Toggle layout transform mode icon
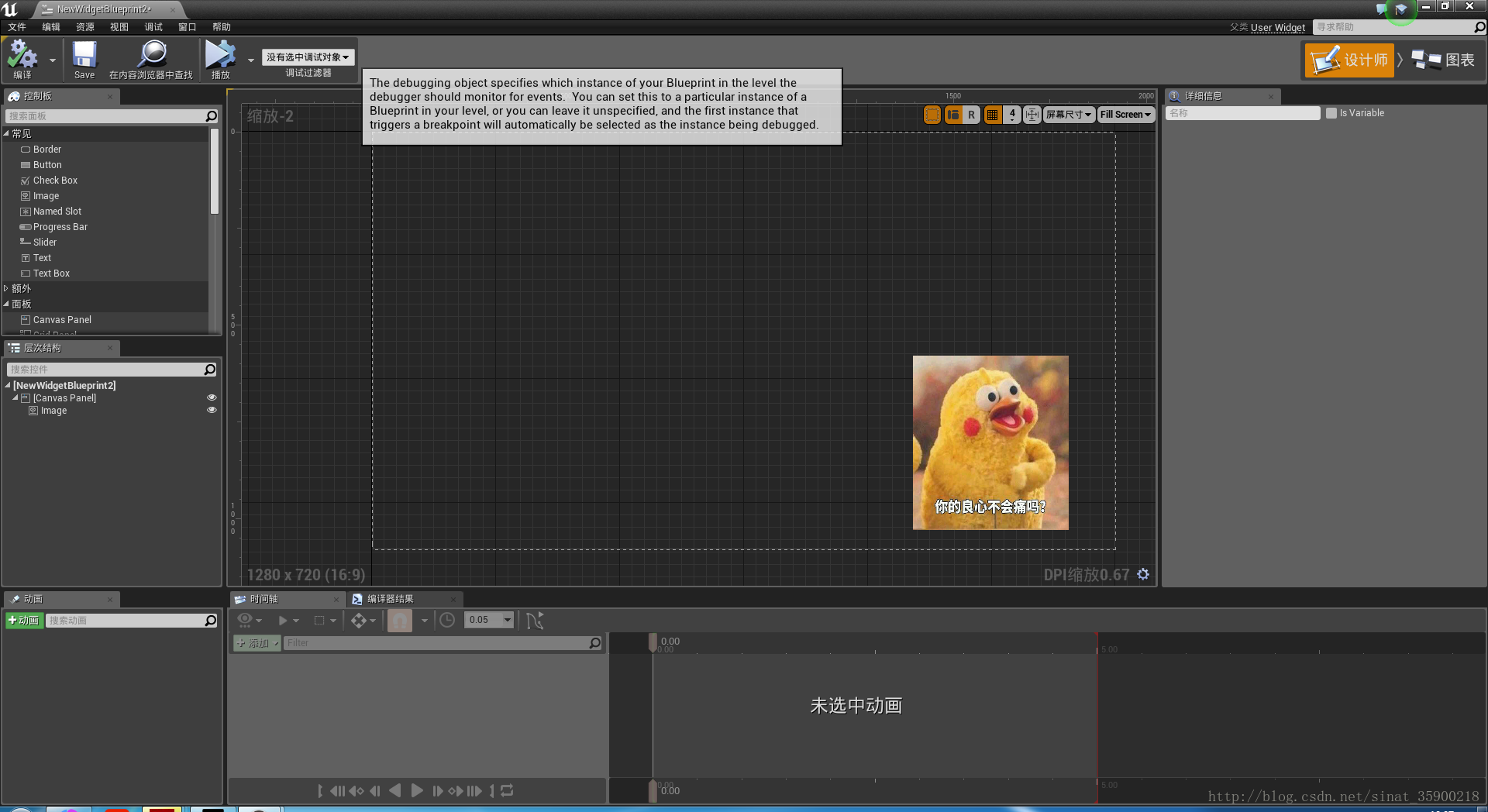This screenshot has width=1488, height=812. (952, 115)
